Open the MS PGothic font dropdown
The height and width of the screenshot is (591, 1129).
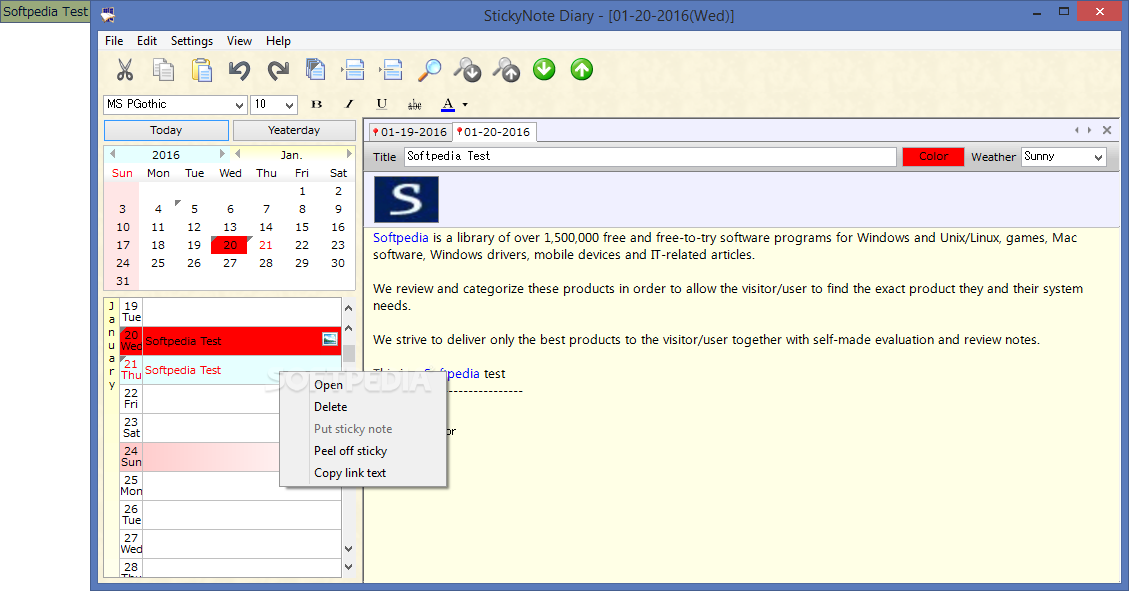click(x=239, y=105)
